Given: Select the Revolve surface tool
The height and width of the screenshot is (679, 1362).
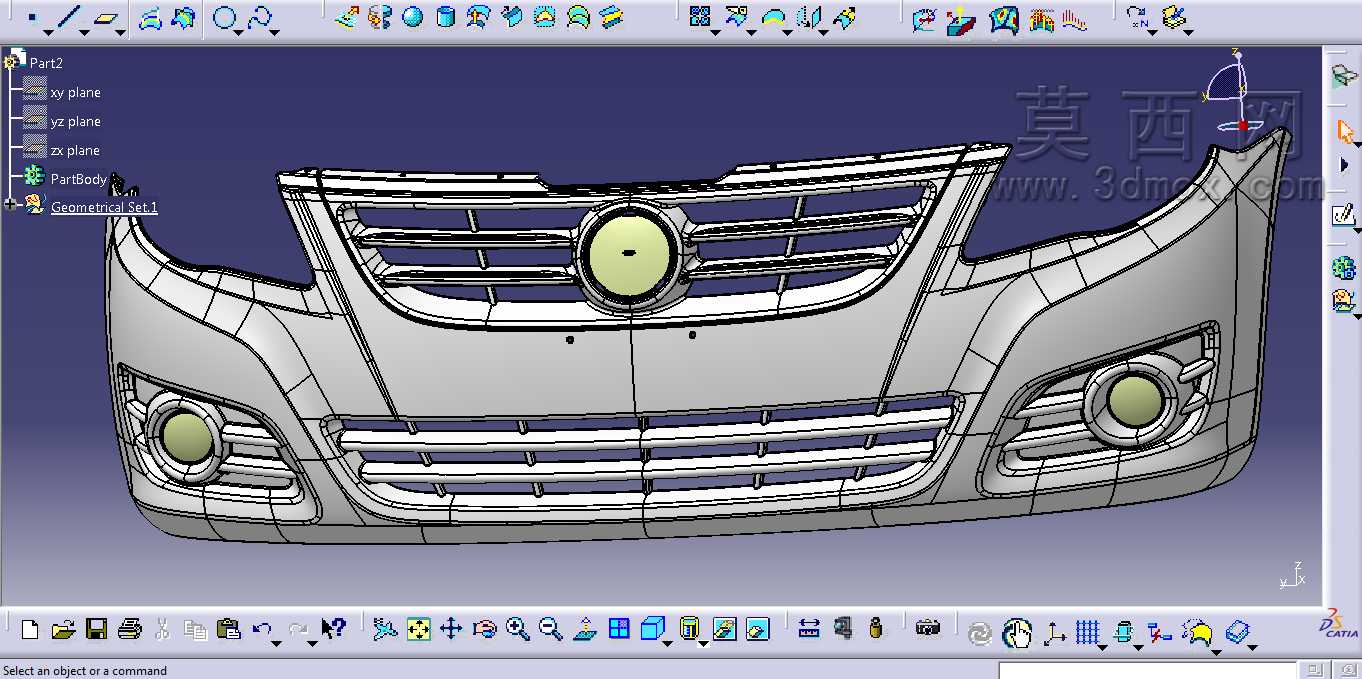Looking at the screenshot, I should [x=379, y=18].
